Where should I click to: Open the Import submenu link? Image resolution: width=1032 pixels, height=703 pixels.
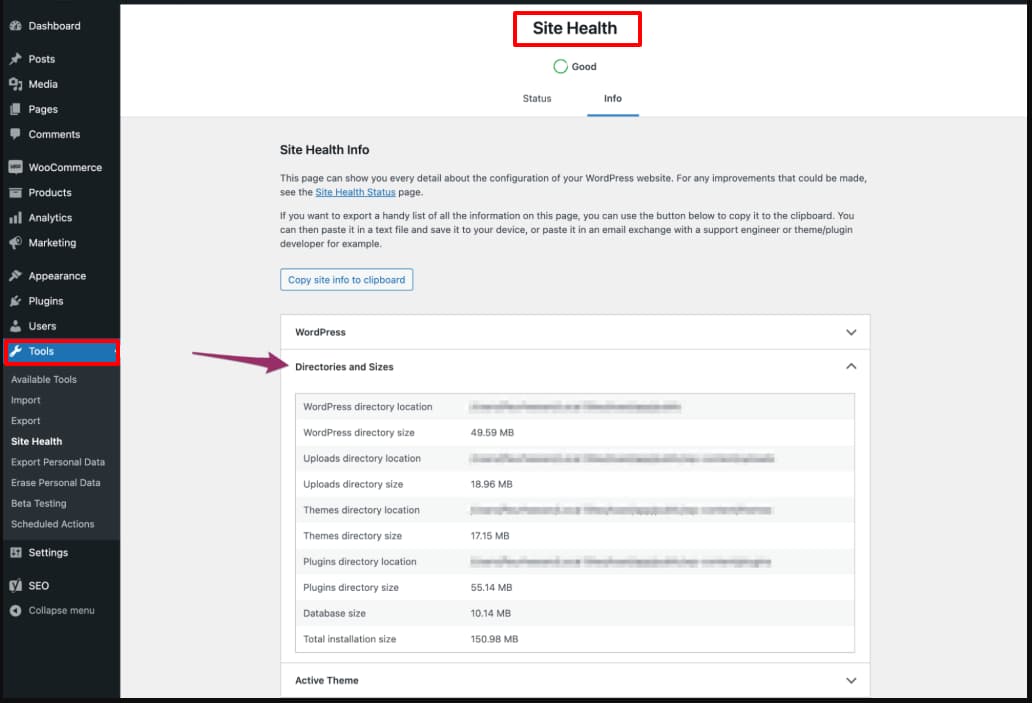pyautogui.click(x=26, y=400)
